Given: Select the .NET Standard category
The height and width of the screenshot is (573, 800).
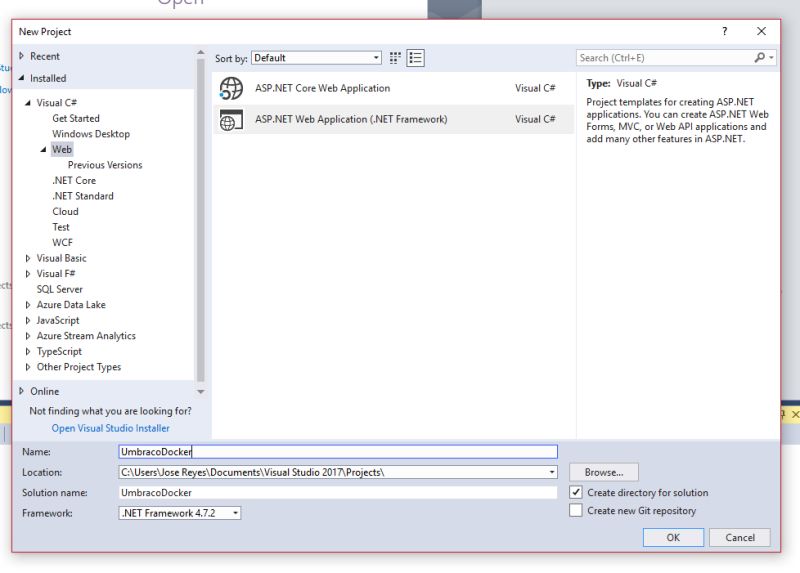Looking at the screenshot, I should click(x=83, y=196).
